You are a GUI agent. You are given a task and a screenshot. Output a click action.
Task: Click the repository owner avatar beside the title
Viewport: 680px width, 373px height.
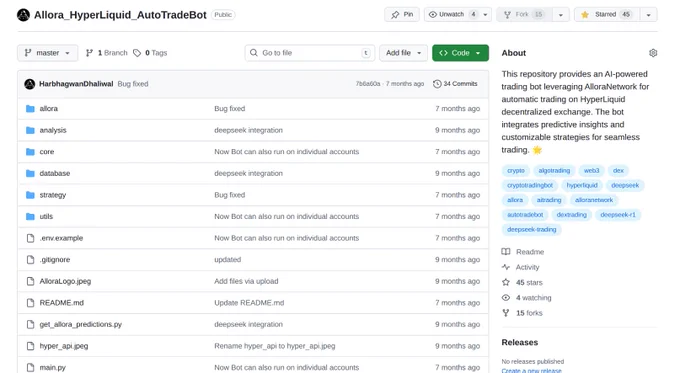[x=23, y=15]
